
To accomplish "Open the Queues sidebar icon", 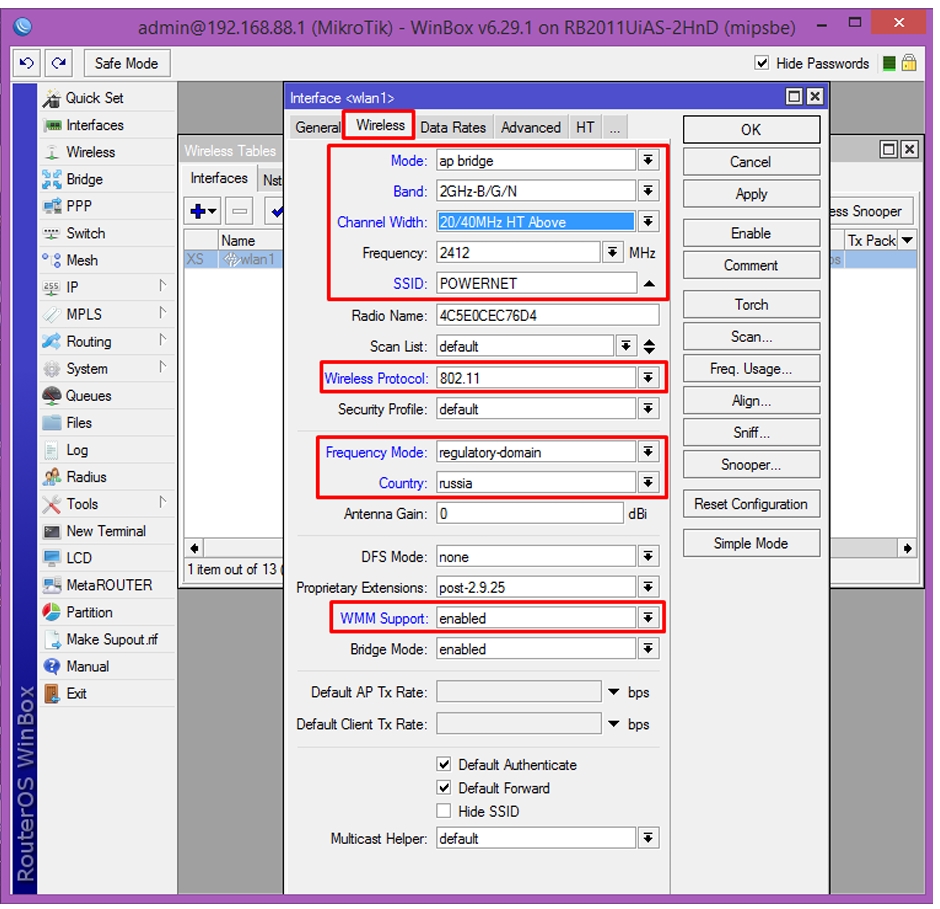I will click(x=52, y=396).
